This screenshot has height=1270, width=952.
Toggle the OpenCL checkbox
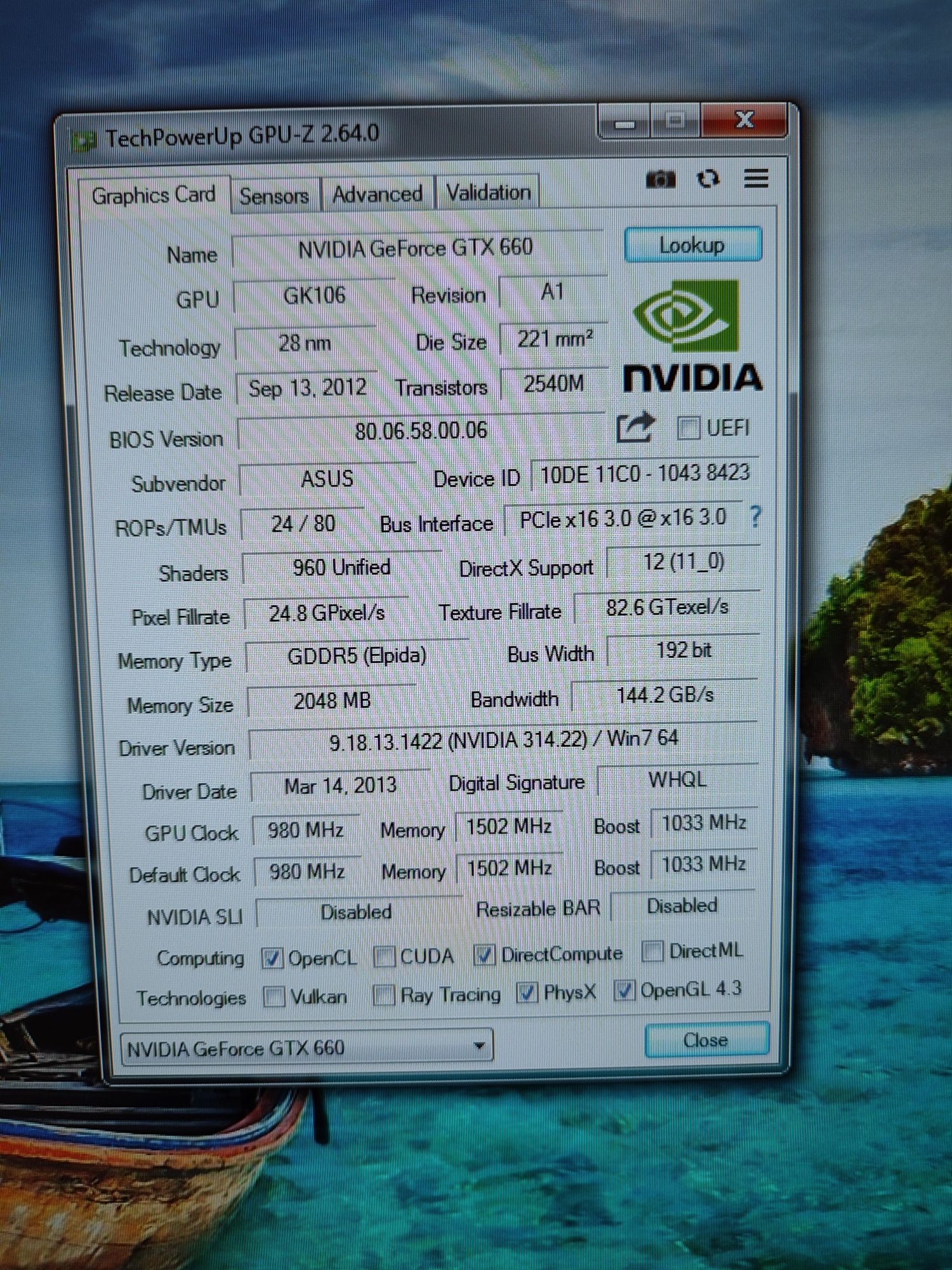[272, 958]
